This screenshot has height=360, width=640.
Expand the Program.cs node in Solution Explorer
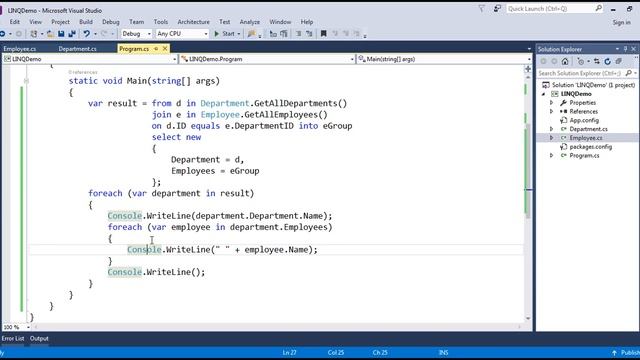(551, 156)
